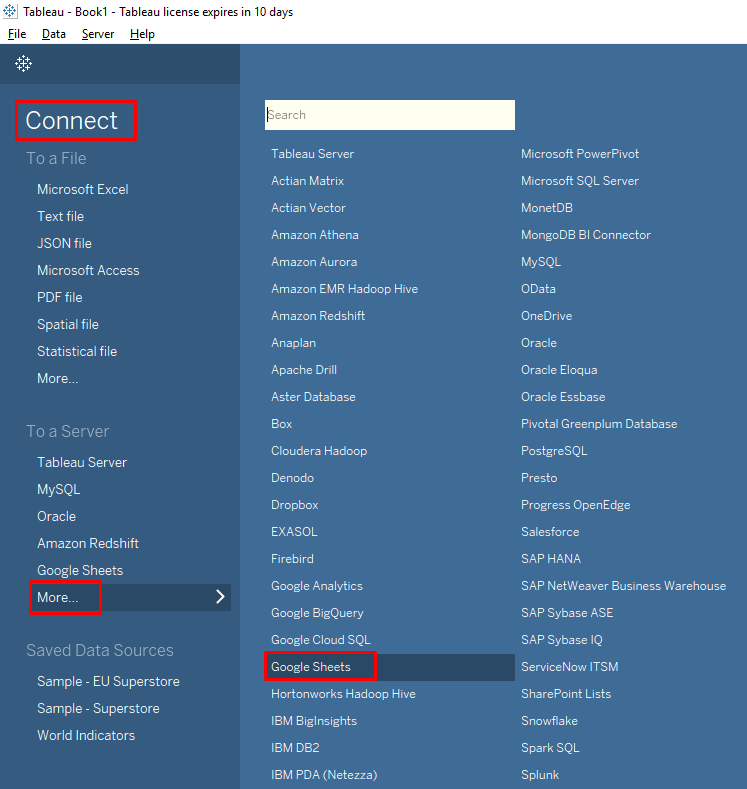Select SAP HANA connector
This screenshot has height=789, width=747.
pos(551,559)
